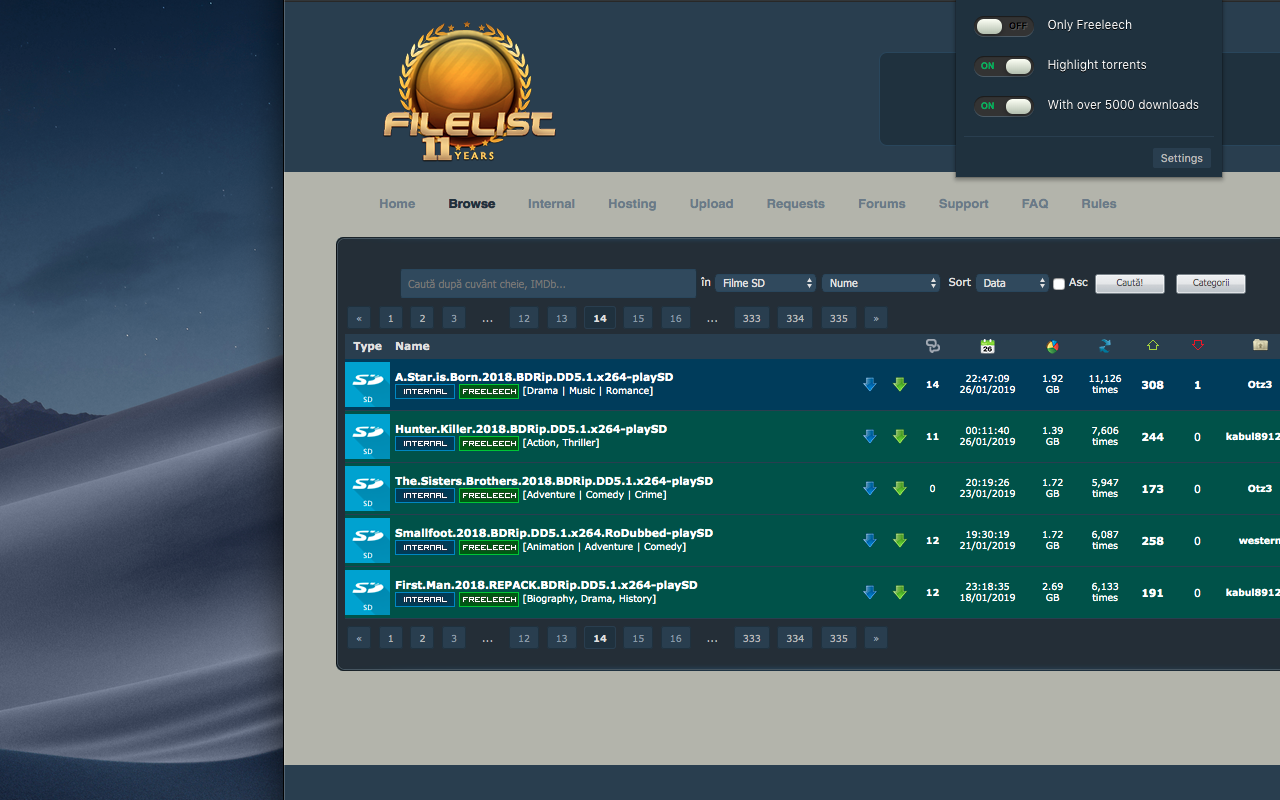This screenshot has height=800, width=1280.
Task: Click the green arrow icon for The.Sisters.Brothers
Action: point(899,489)
